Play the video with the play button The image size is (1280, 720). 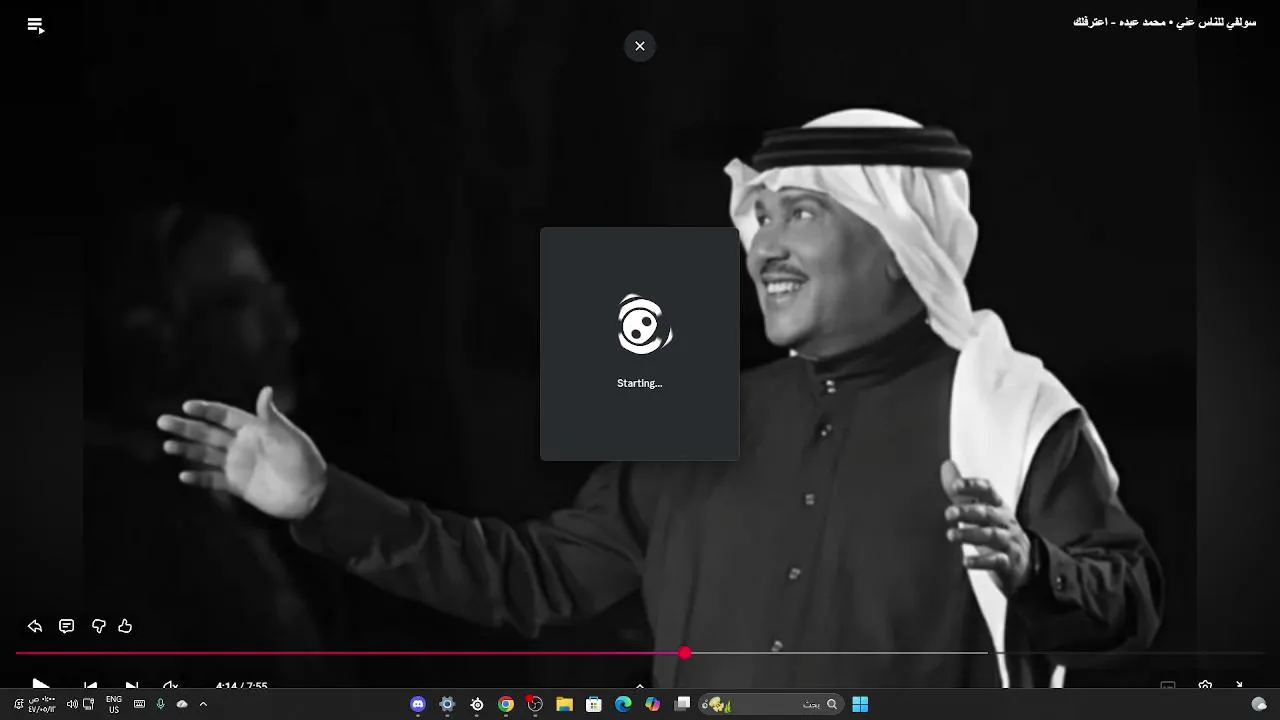coord(40,685)
